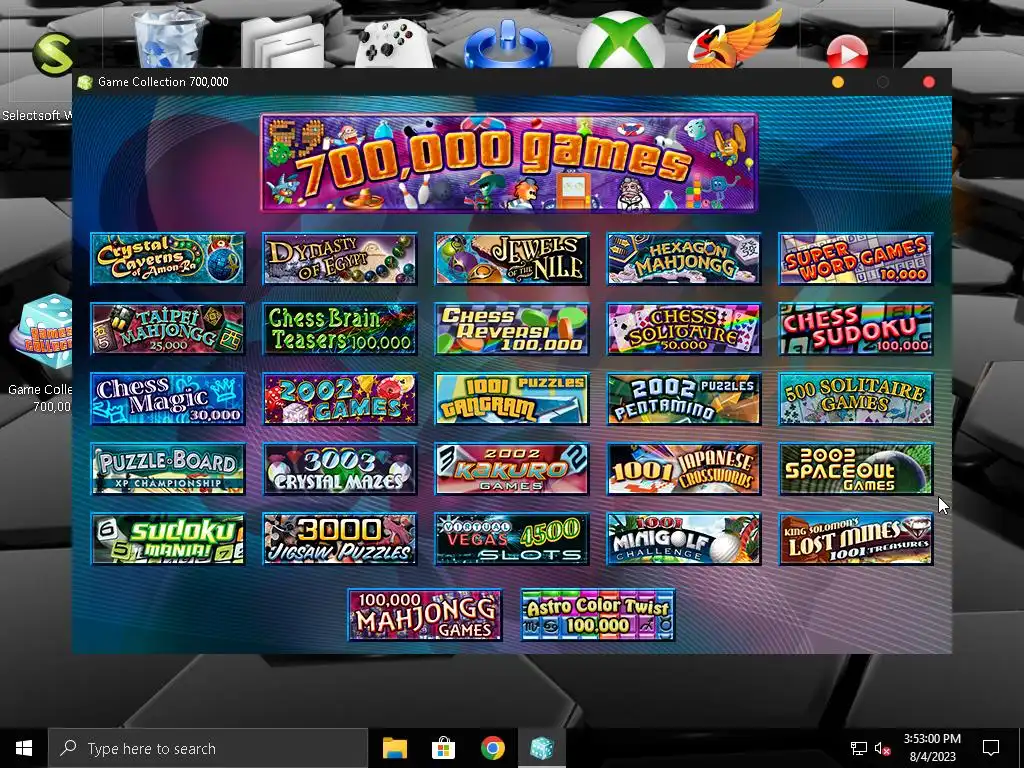1024x768 pixels.
Task: Open Jewels of the Nile game
Action: pyautogui.click(x=511, y=259)
